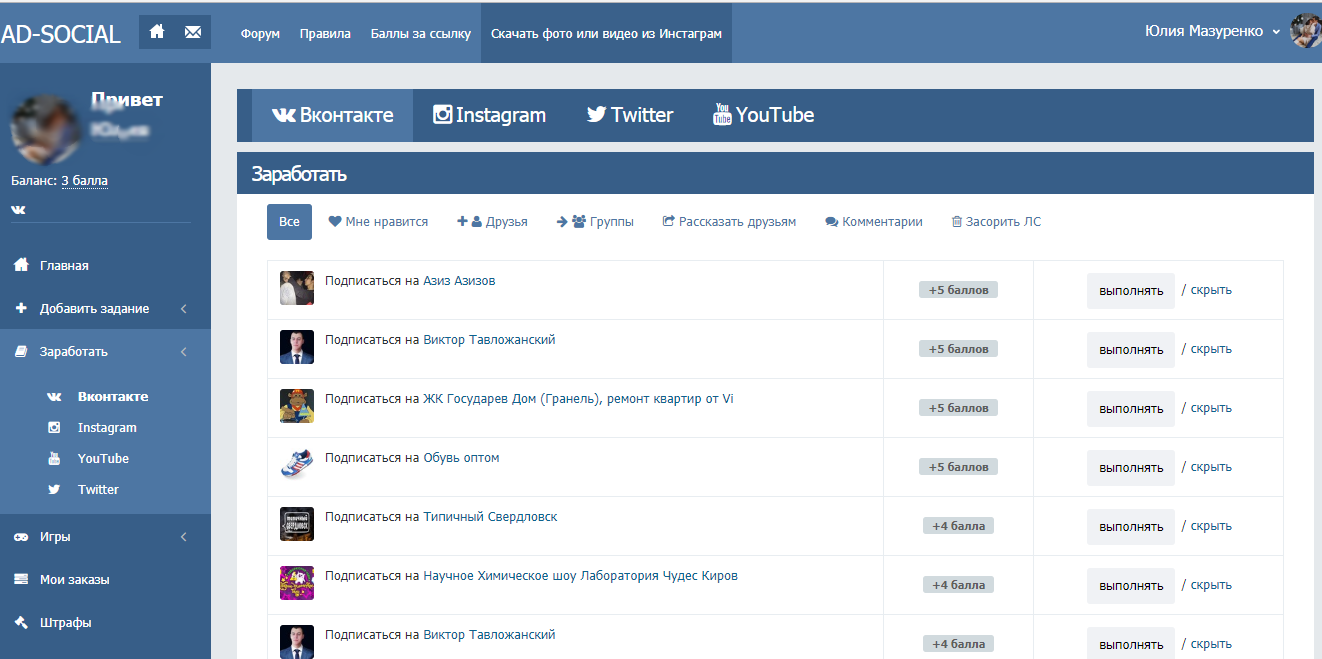The image size is (1322, 659).
Task: Click the Азиз Азизов avatar thumbnail
Action: 297,288
